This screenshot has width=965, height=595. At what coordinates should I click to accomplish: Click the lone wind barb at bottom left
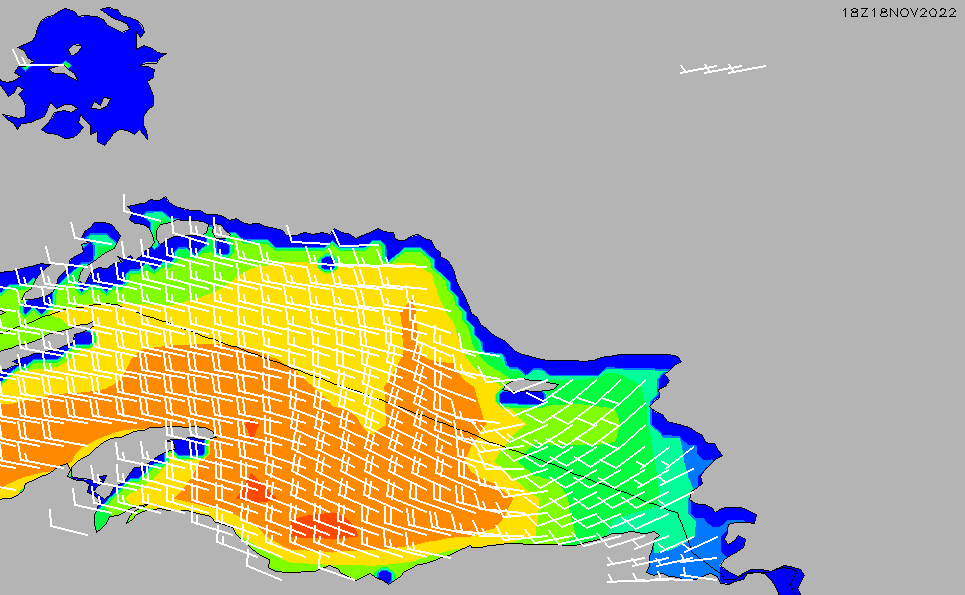(67, 523)
